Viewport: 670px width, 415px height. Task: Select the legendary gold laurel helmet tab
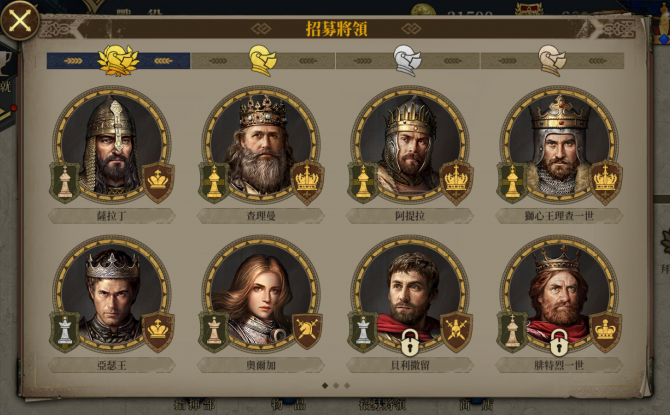[x=118, y=61]
